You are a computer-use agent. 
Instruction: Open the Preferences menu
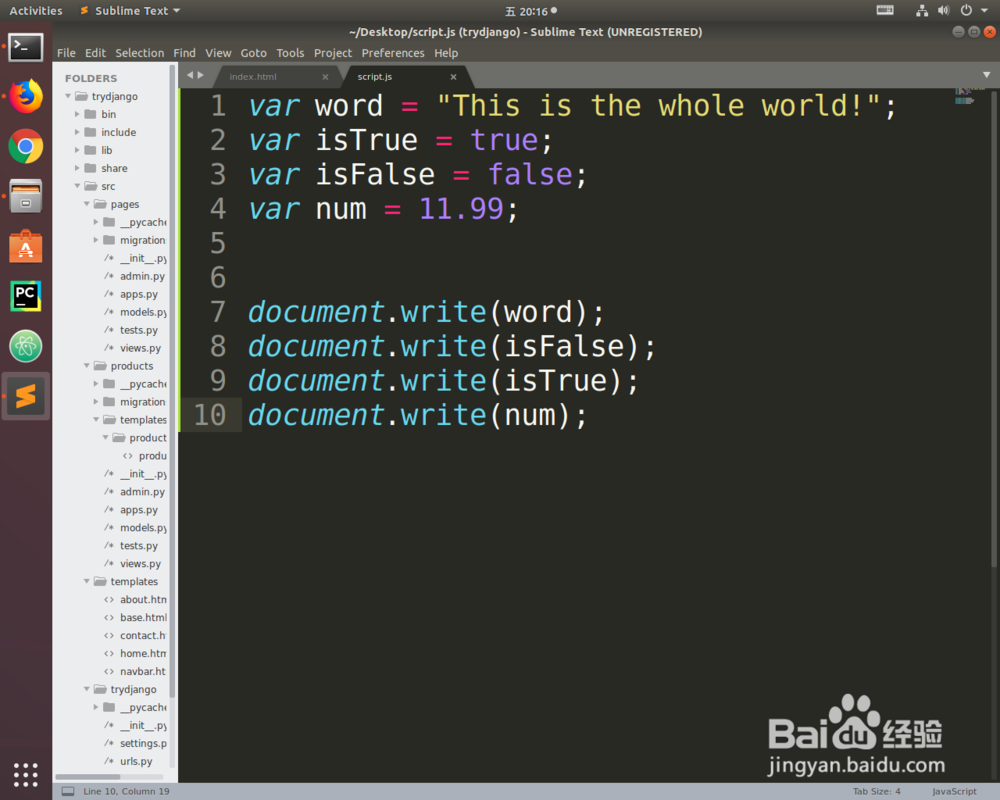tap(393, 53)
